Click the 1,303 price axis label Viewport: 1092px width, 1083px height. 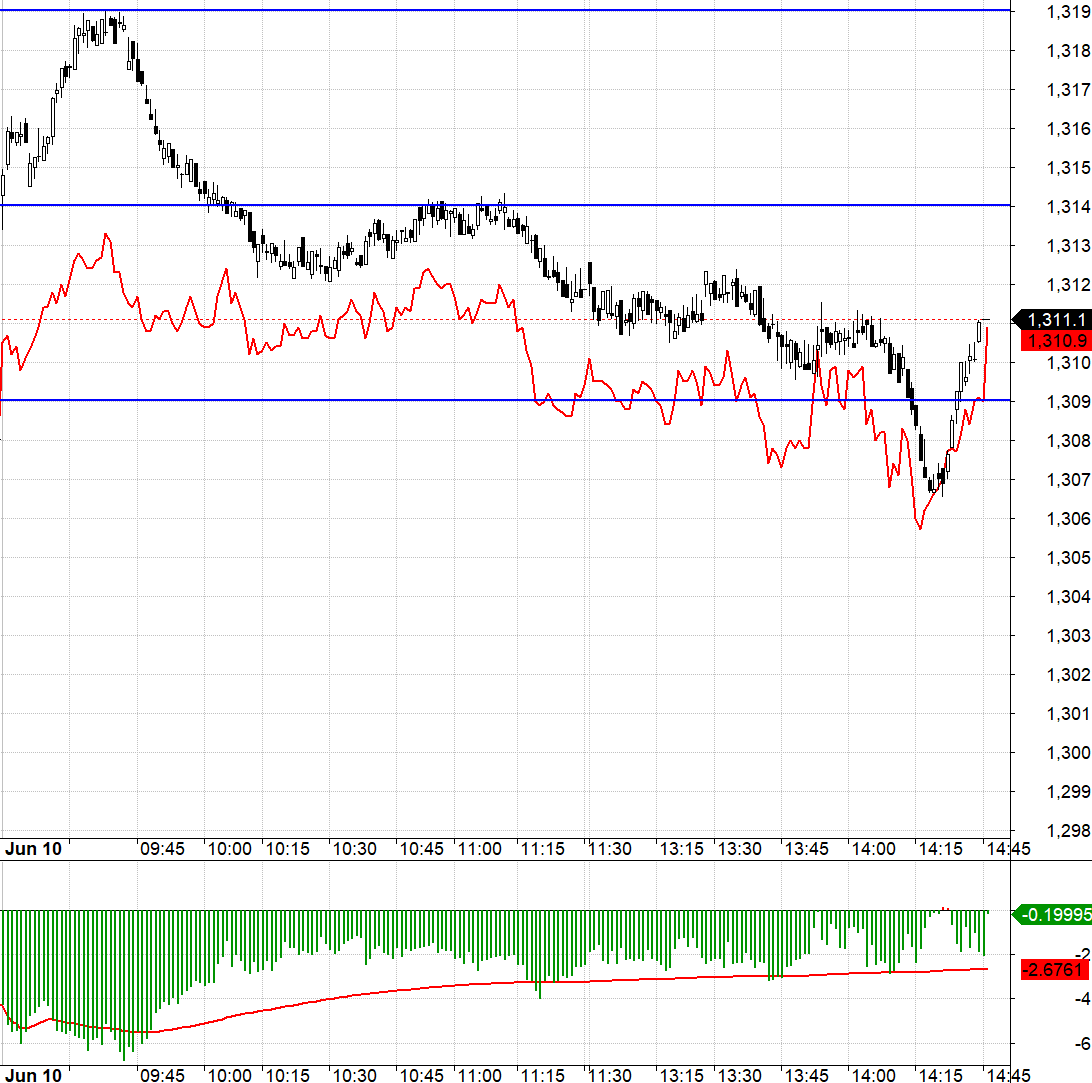[x=1068, y=636]
